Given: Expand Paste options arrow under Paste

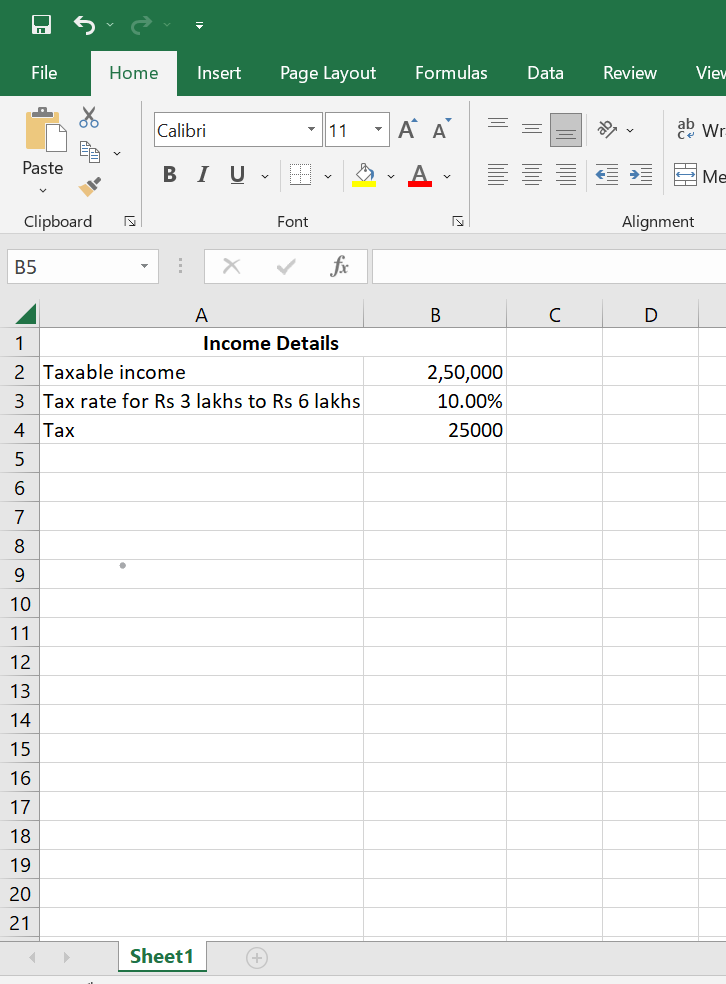Looking at the screenshot, I should pyautogui.click(x=43, y=190).
